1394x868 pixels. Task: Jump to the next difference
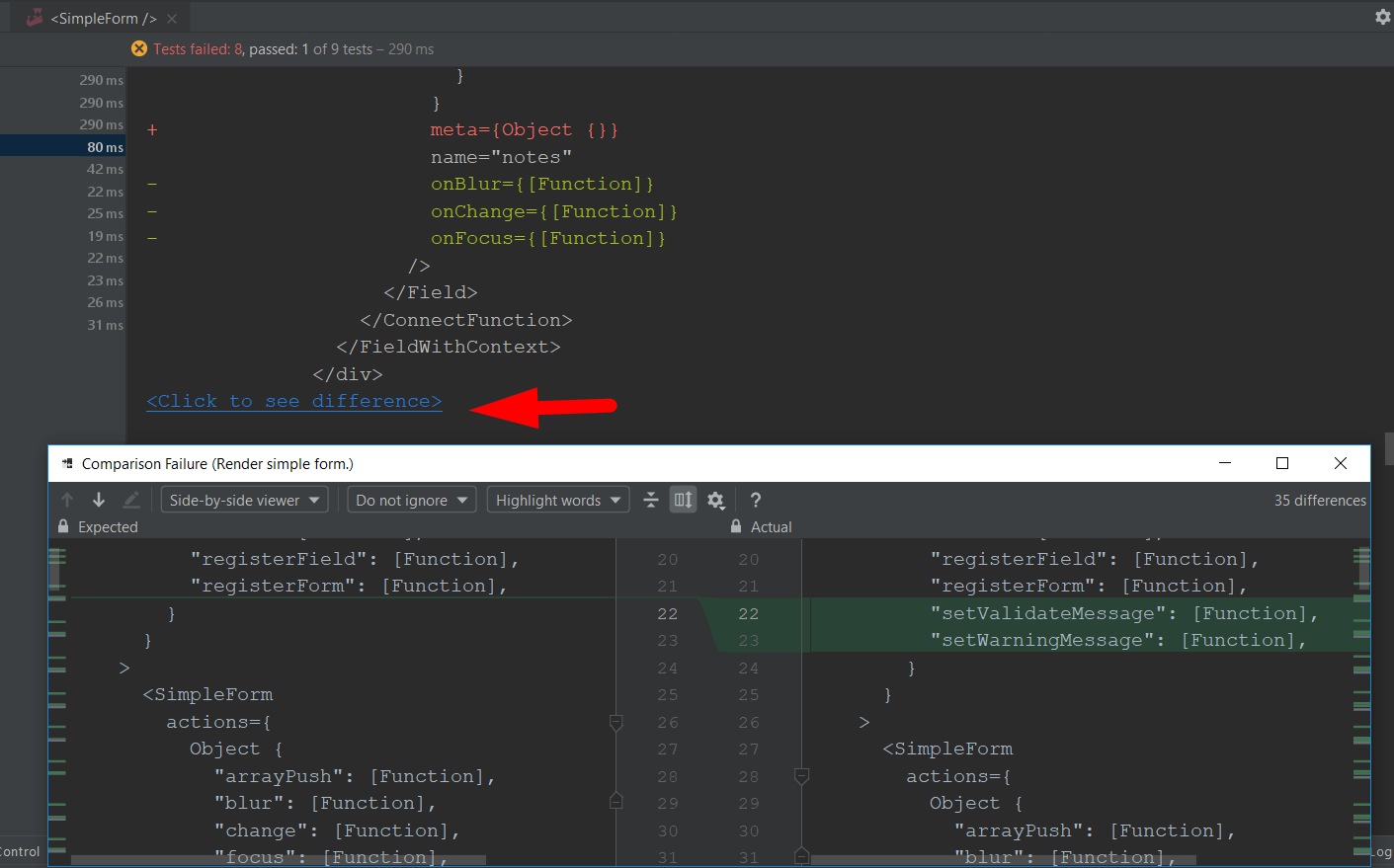pos(98,500)
